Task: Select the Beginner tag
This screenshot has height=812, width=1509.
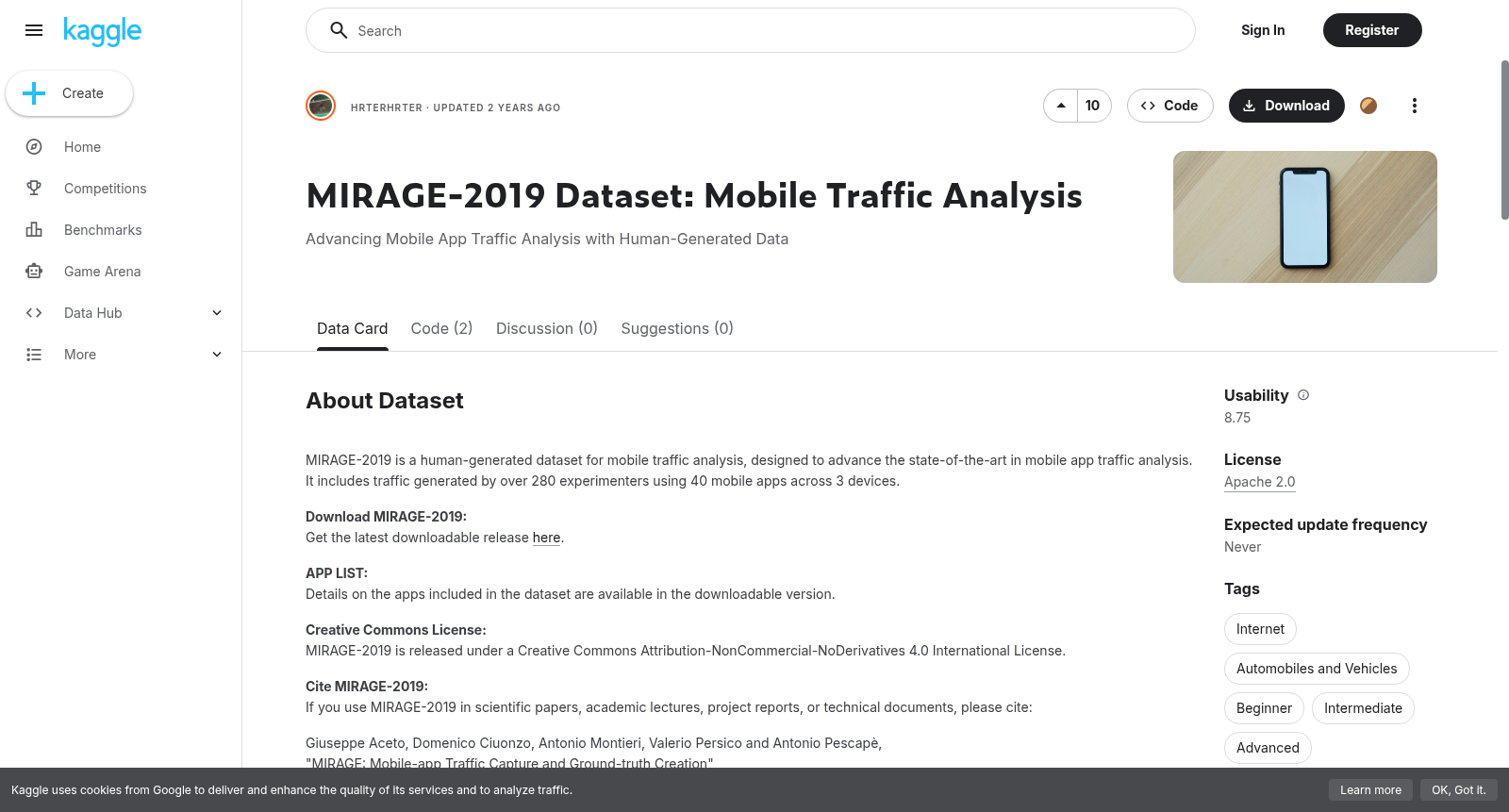Action: point(1264,708)
